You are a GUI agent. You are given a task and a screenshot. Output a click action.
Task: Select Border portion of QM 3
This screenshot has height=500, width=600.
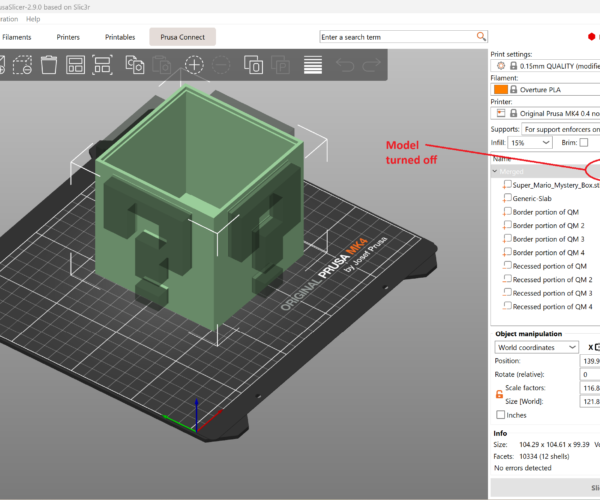[548, 239]
